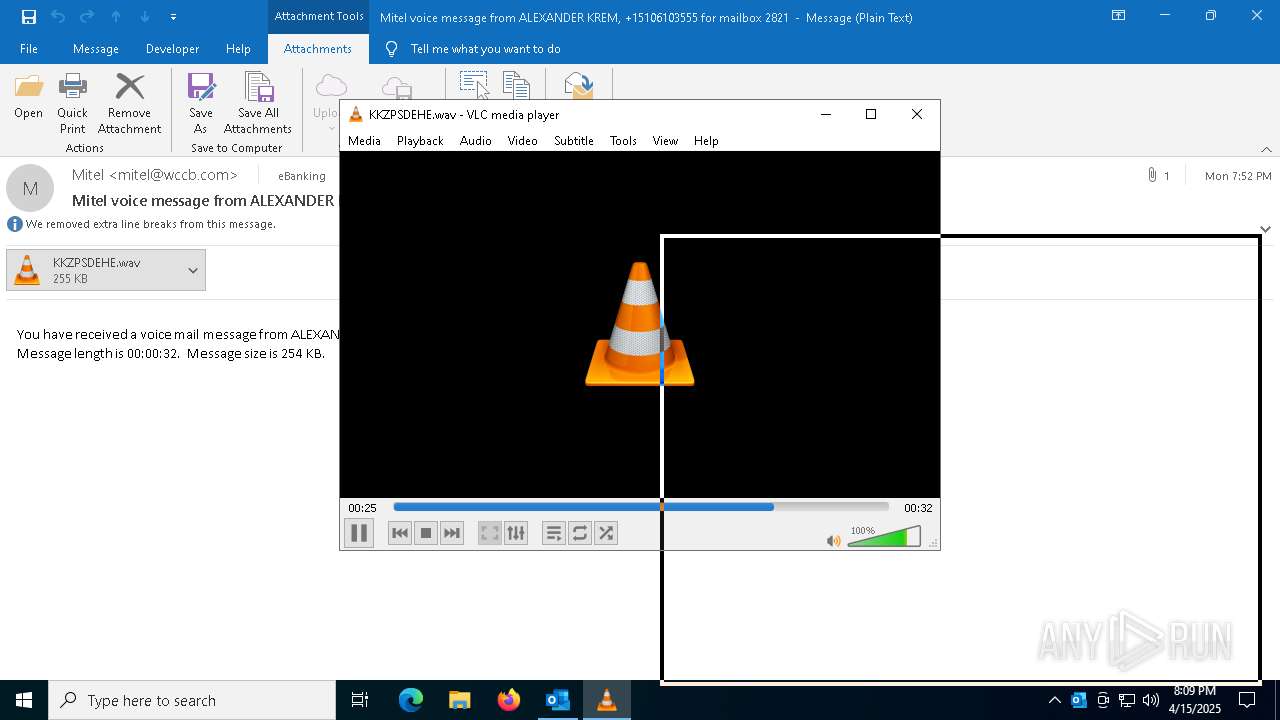Viewport: 1280px width, 720px height.
Task: Switch to Outlook Message tab
Action: (96, 49)
